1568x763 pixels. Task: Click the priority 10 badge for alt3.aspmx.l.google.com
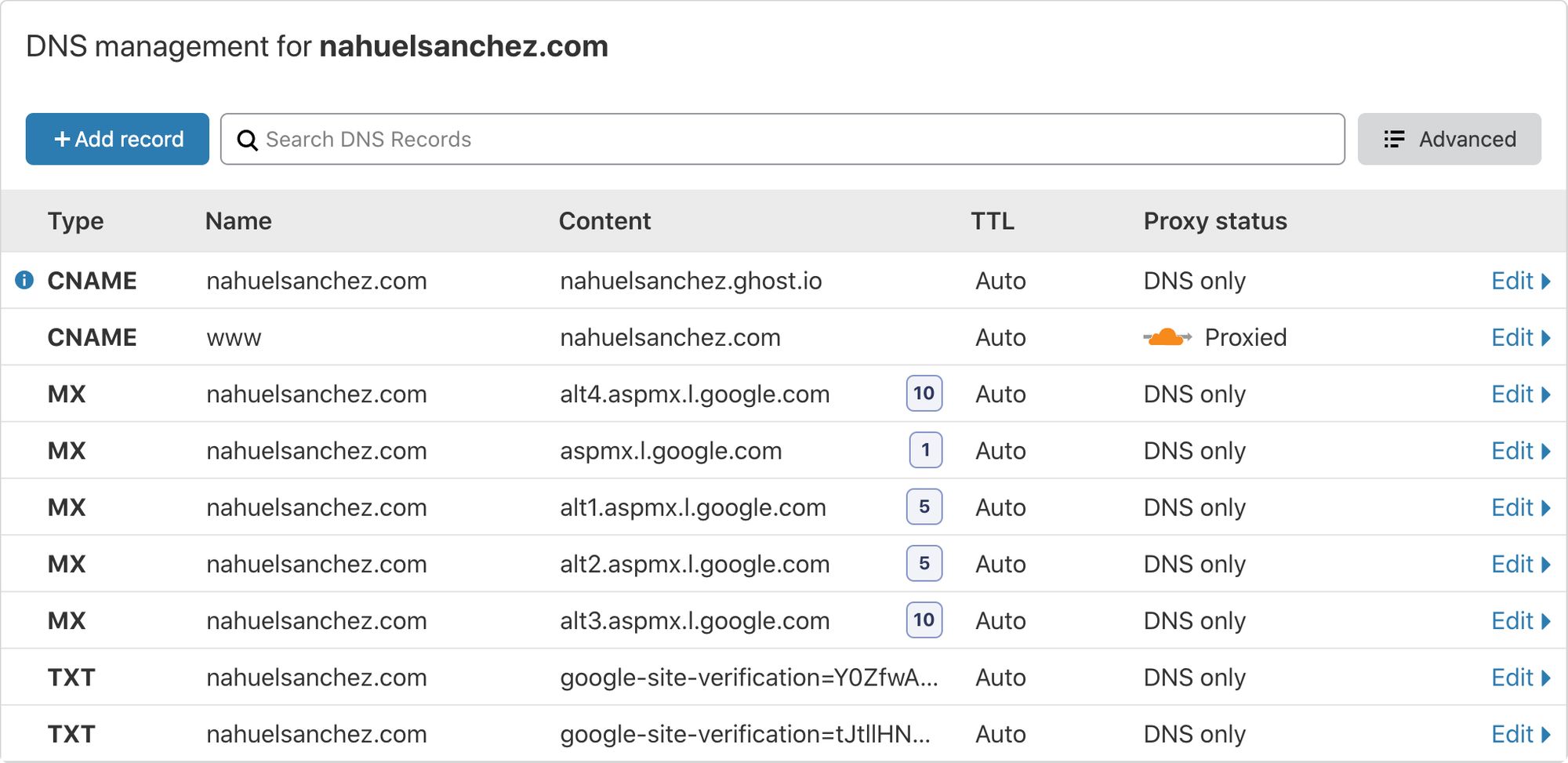[x=924, y=620]
